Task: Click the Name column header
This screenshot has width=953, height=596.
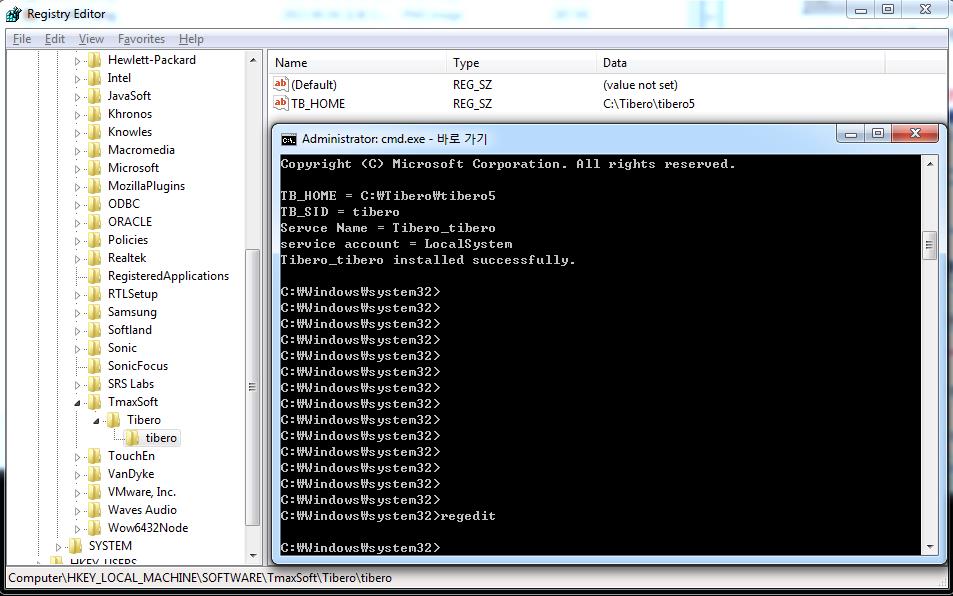Action: point(291,63)
